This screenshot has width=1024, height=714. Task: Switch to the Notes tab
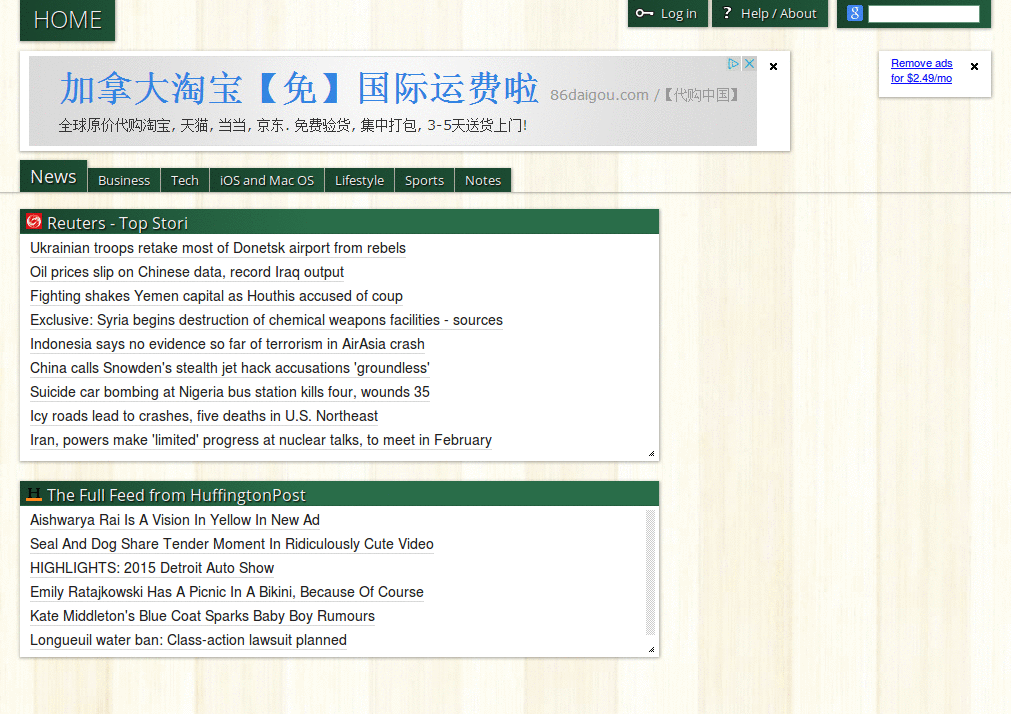tap(483, 180)
